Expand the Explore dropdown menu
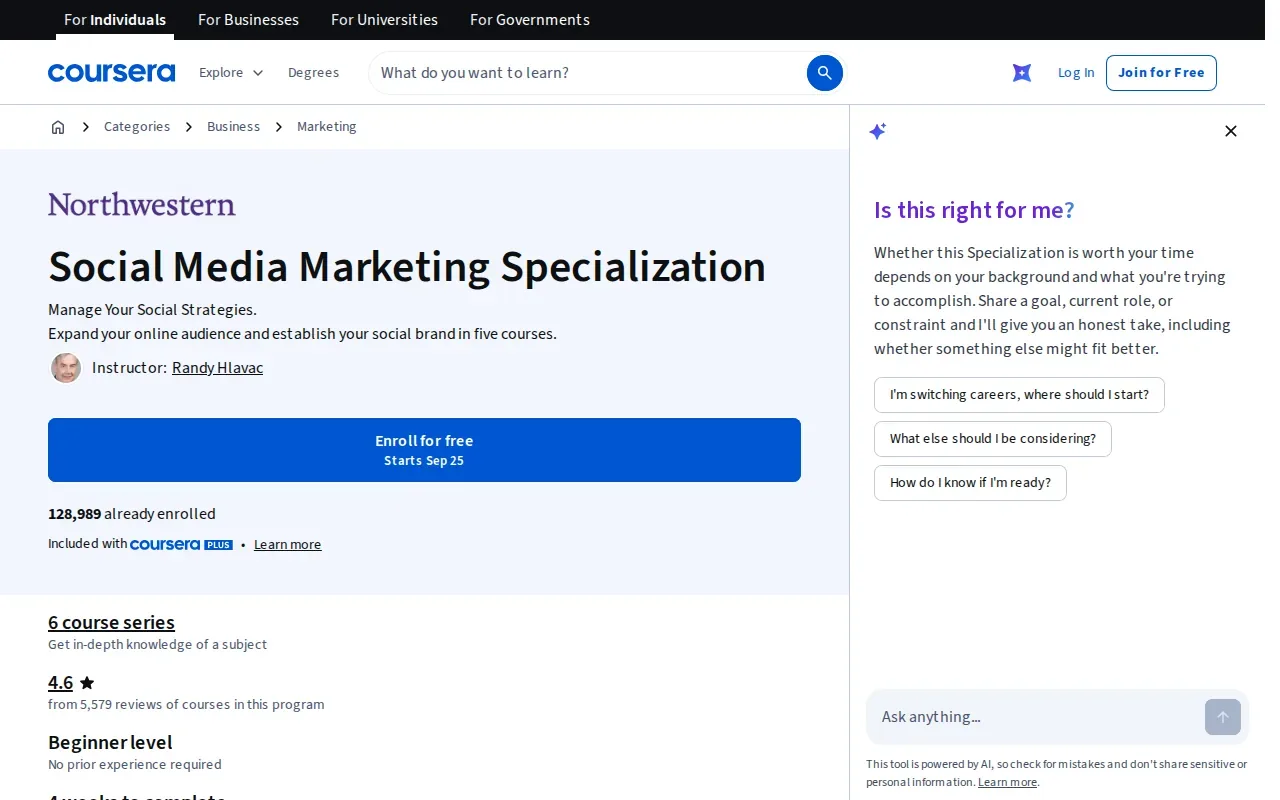The height and width of the screenshot is (800, 1280). point(231,73)
